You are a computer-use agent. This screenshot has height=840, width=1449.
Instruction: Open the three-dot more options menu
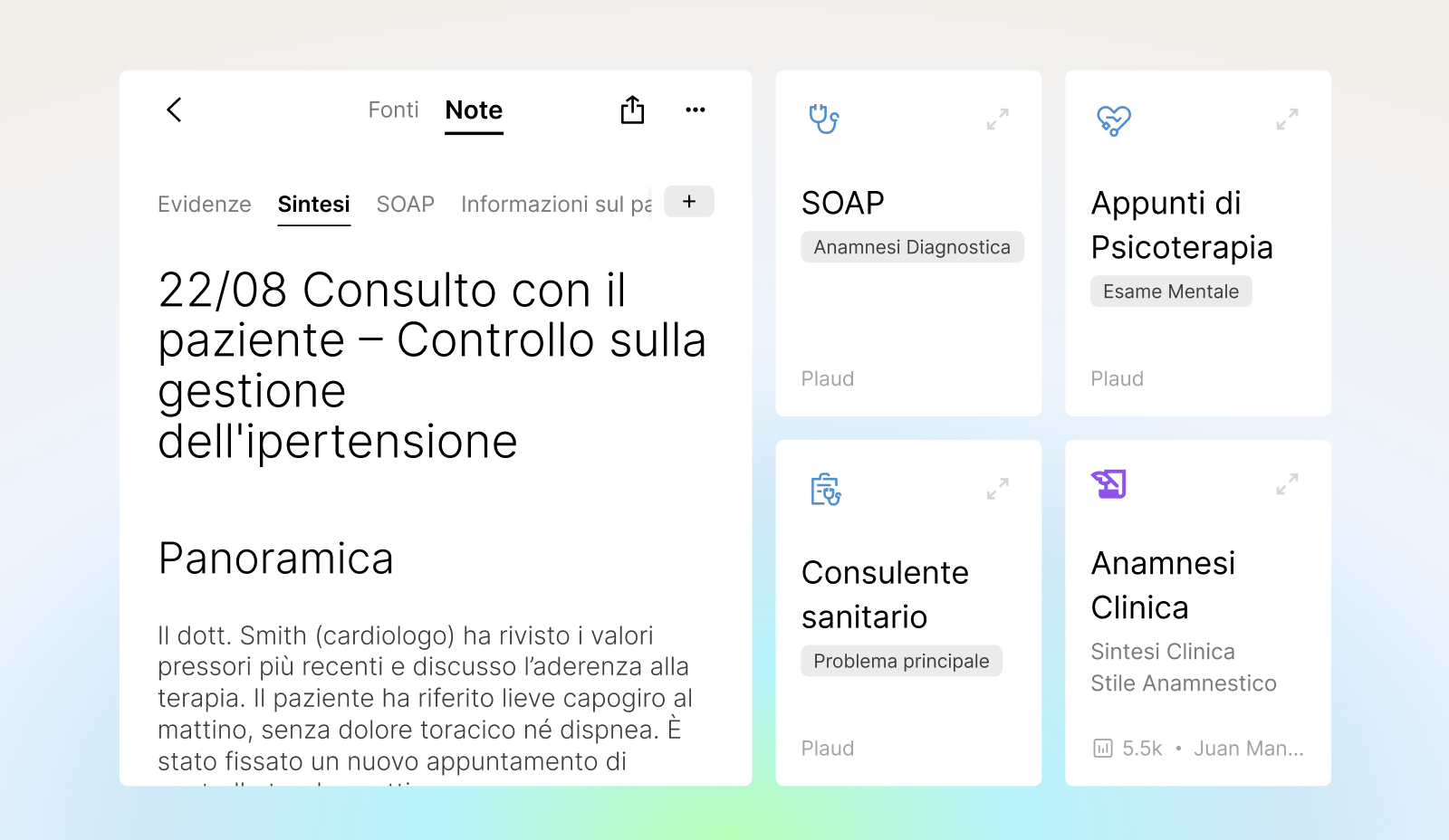(x=695, y=110)
